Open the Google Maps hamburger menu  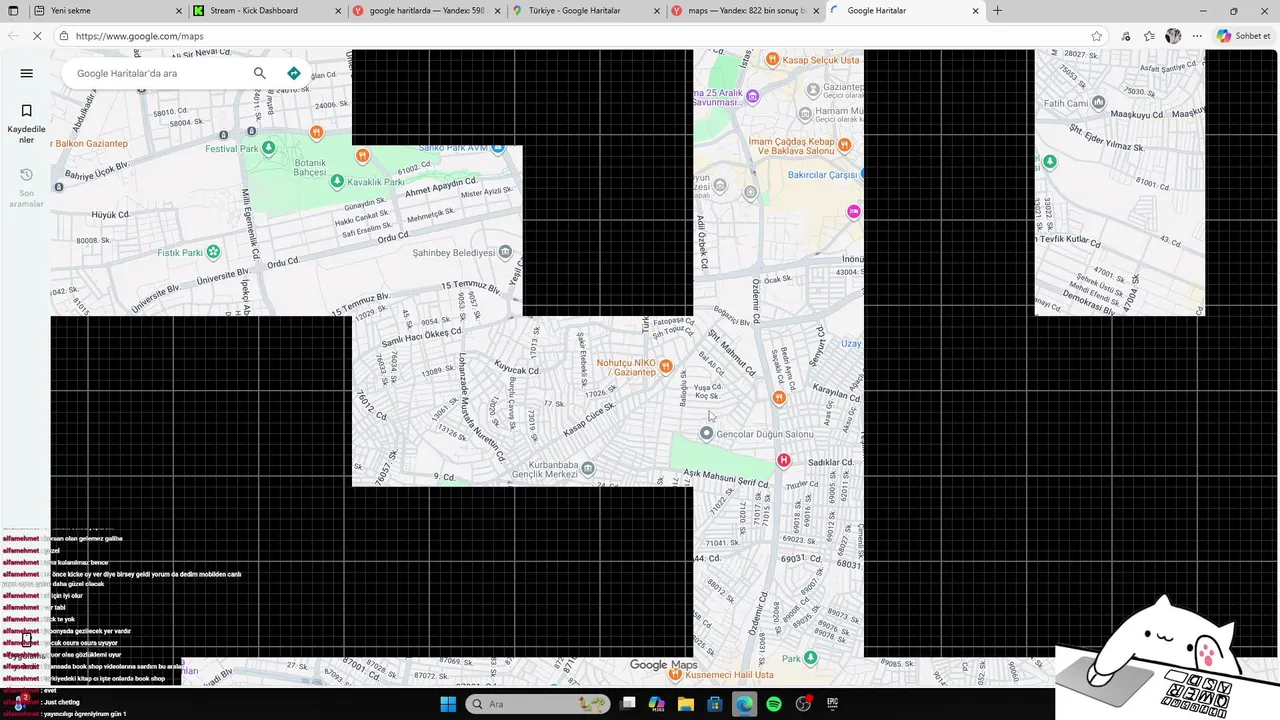click(x=27, y=73)
